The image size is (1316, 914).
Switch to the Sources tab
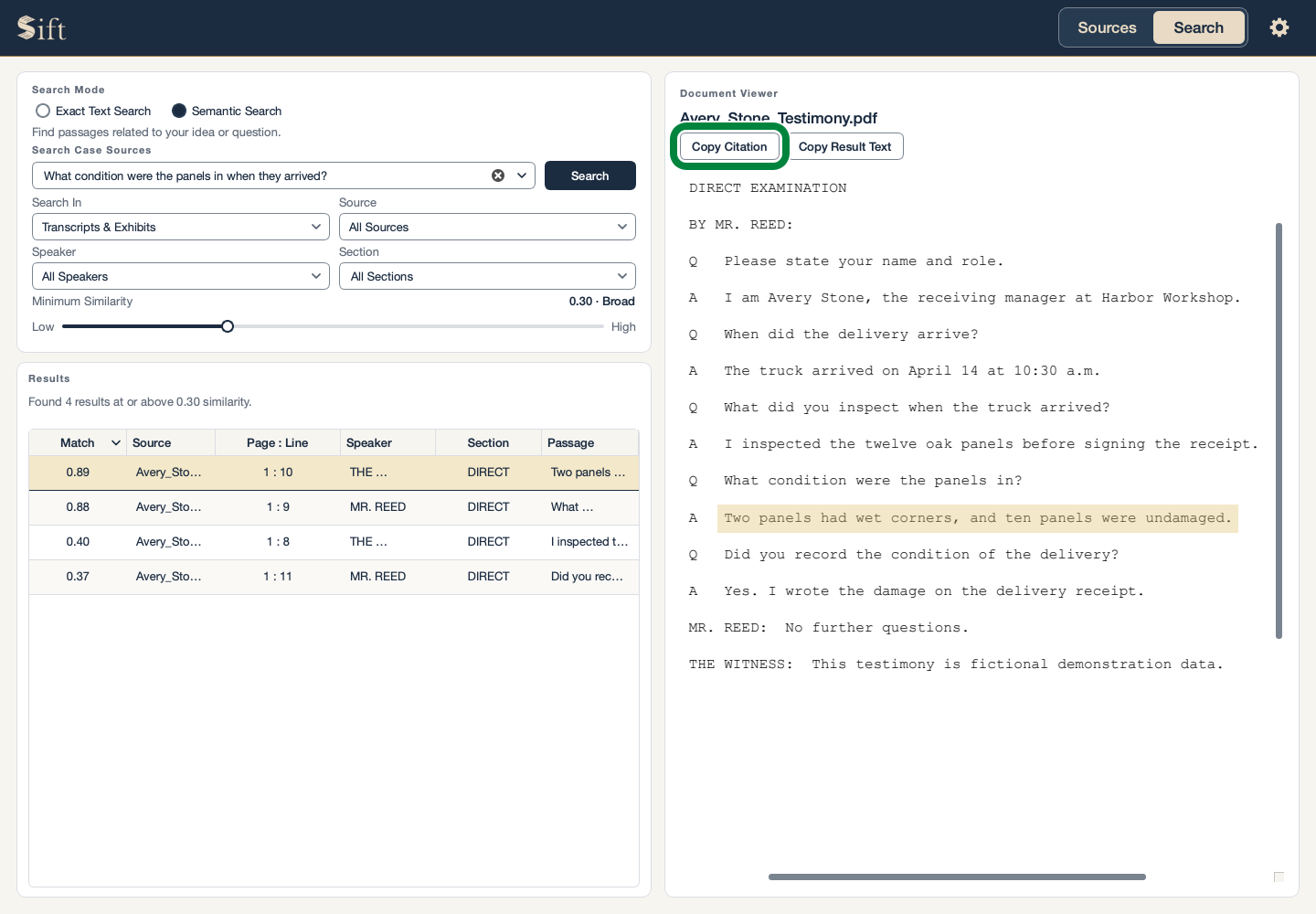(x=1107, y=27)
